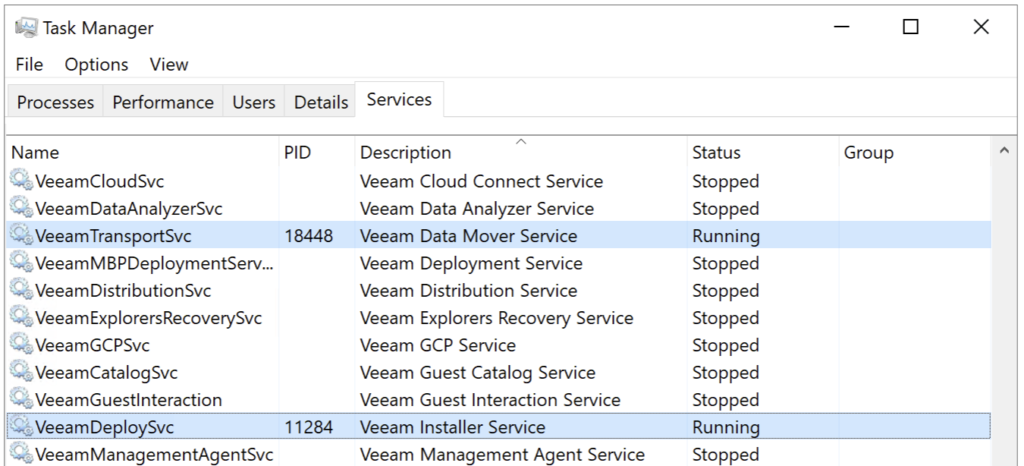Click the Veeam Guest Catalog Service description
Viewport: 1024px width, 466px height.
[x=478, y=373]
